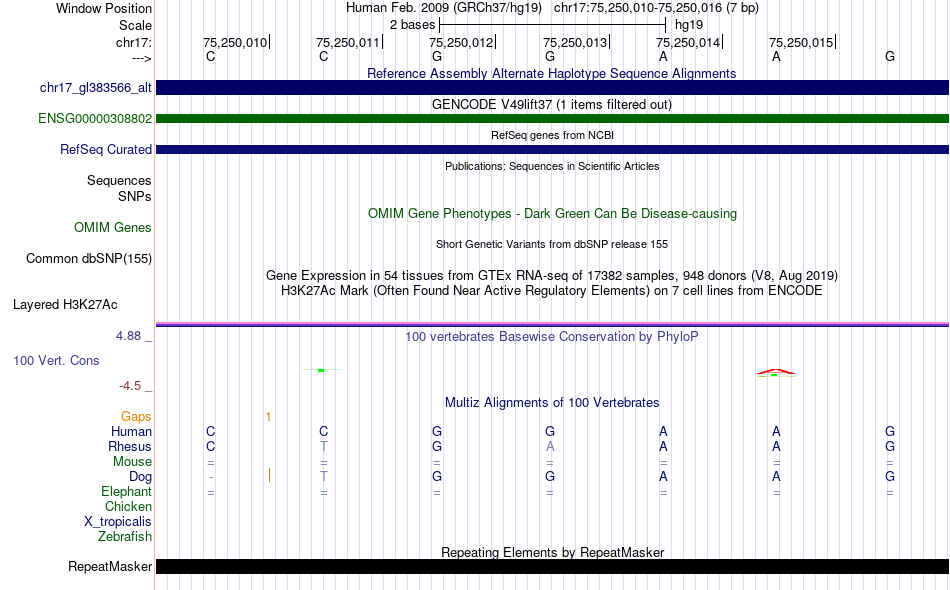Click the orange gap count 1
Screen dimensions: 950x590
pos(268,417)
